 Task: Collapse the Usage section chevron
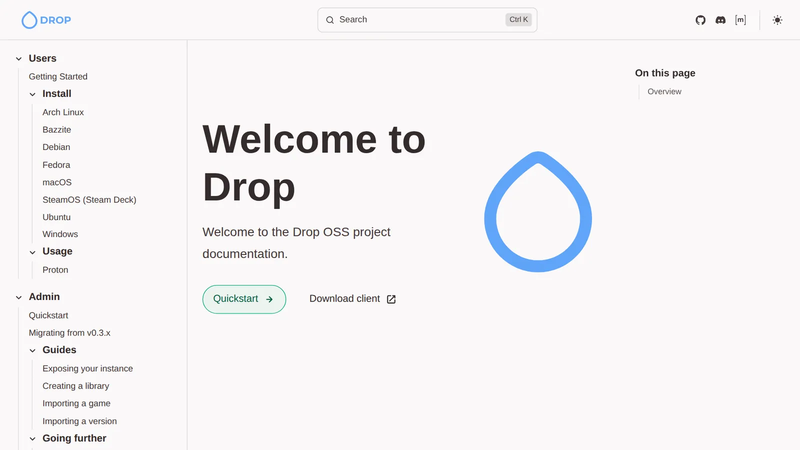[x=33, y=252]
